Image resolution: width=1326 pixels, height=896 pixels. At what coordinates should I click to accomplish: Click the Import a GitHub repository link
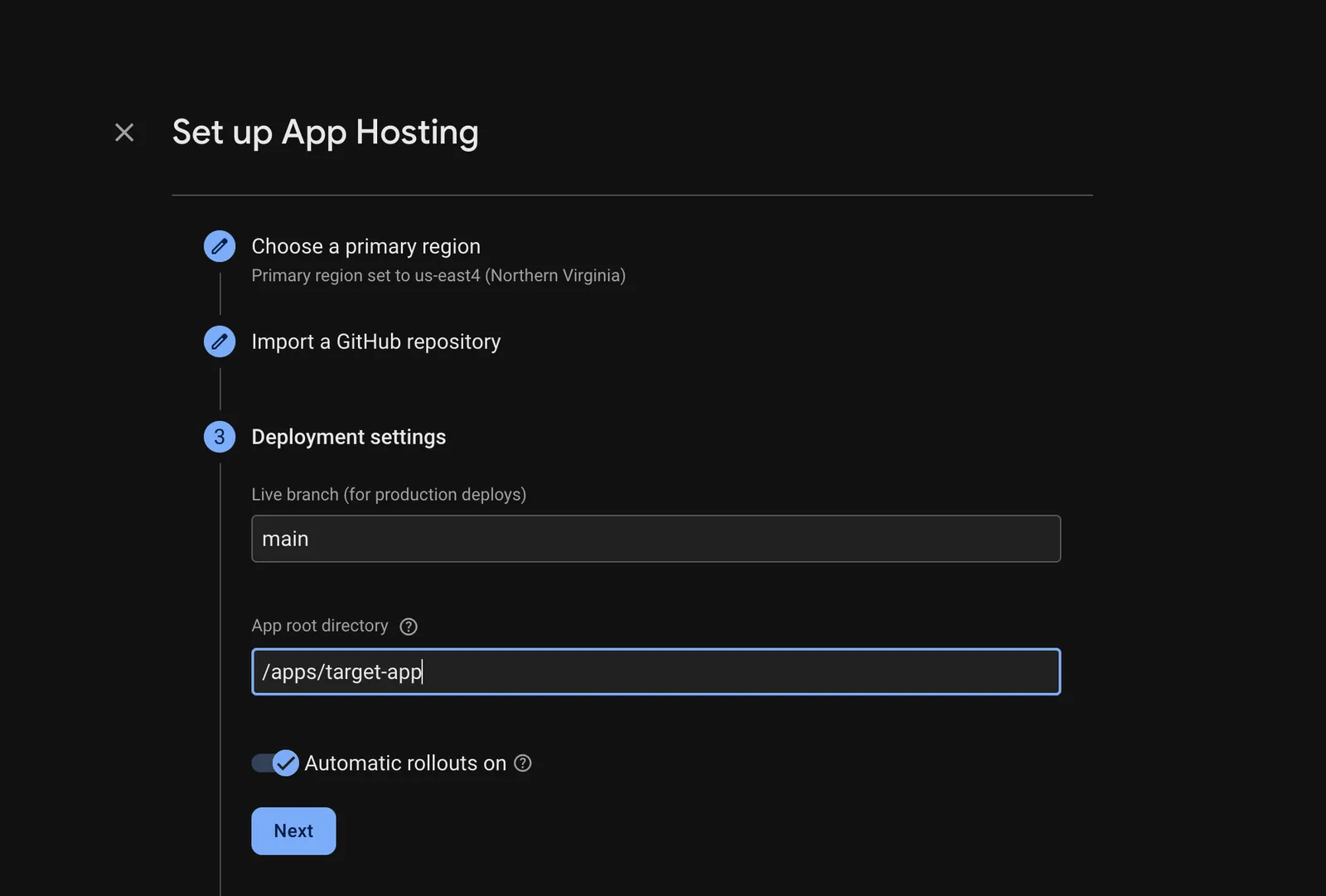pos(375,341)
